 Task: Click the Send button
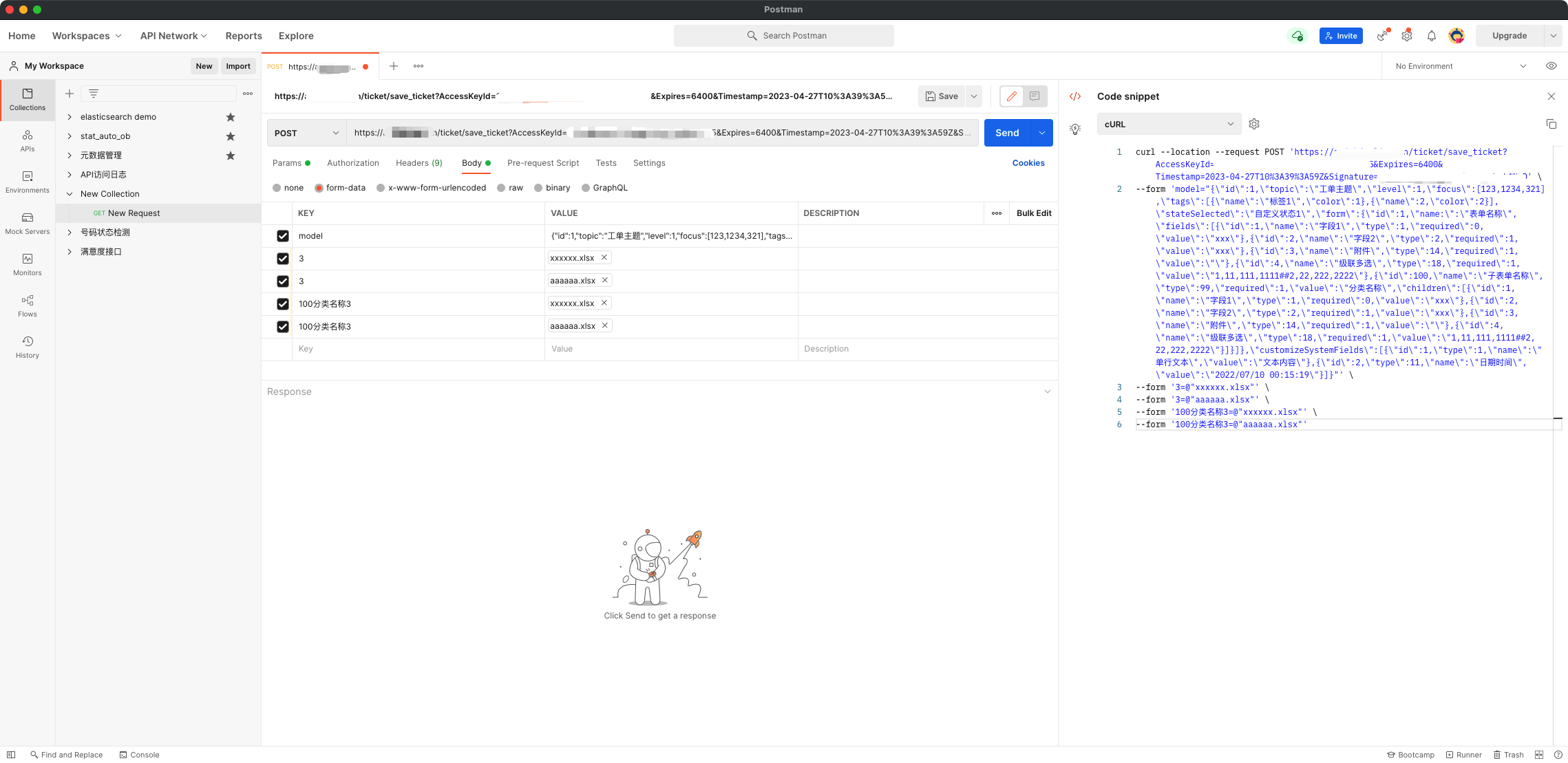pos(1008,133)
